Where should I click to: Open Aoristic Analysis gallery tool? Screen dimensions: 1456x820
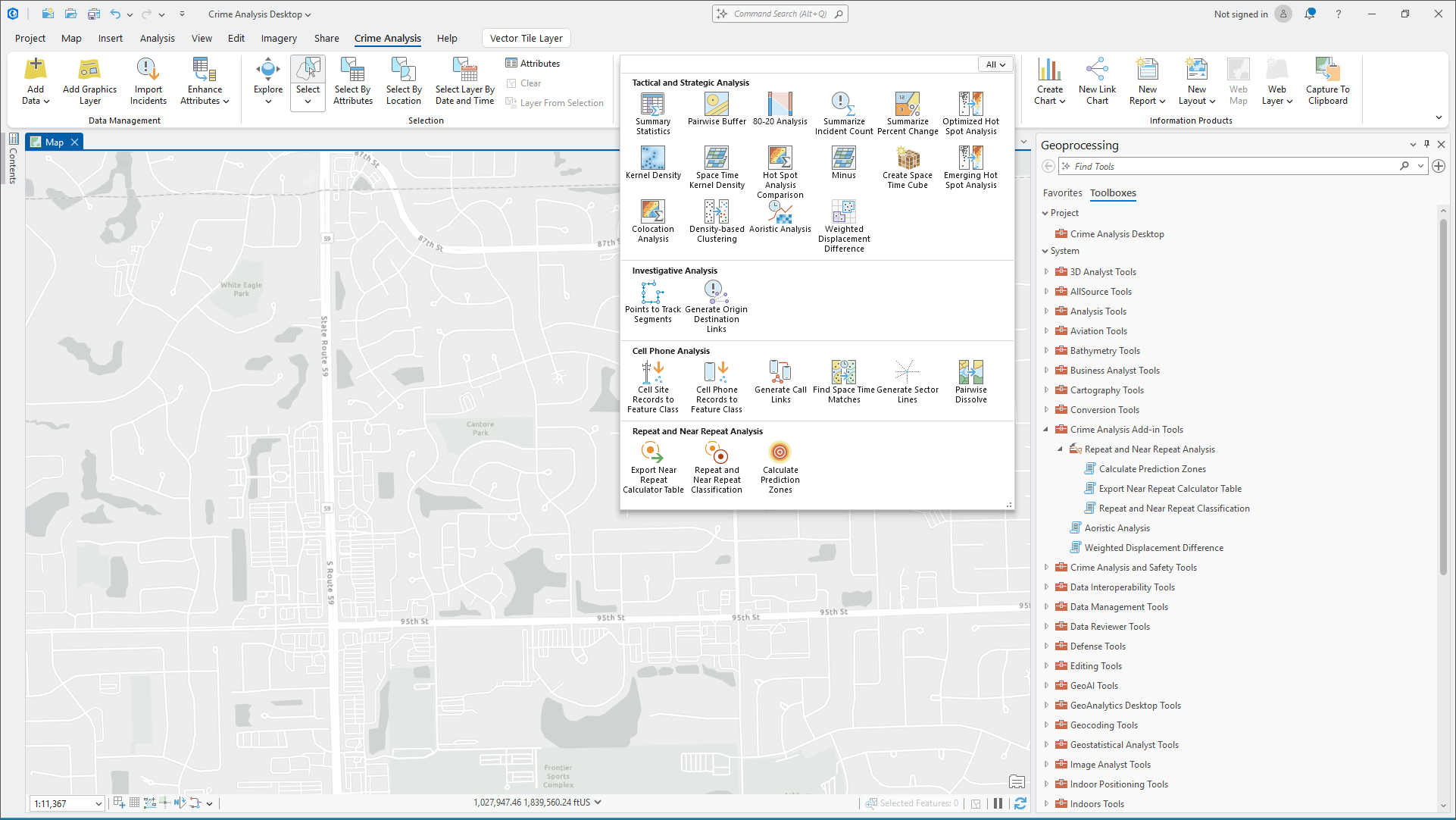780,217
